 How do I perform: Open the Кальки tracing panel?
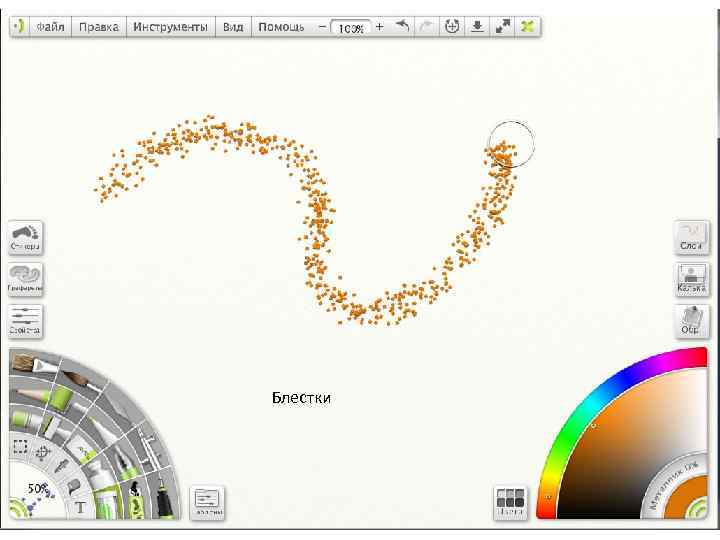coord(692,279)
